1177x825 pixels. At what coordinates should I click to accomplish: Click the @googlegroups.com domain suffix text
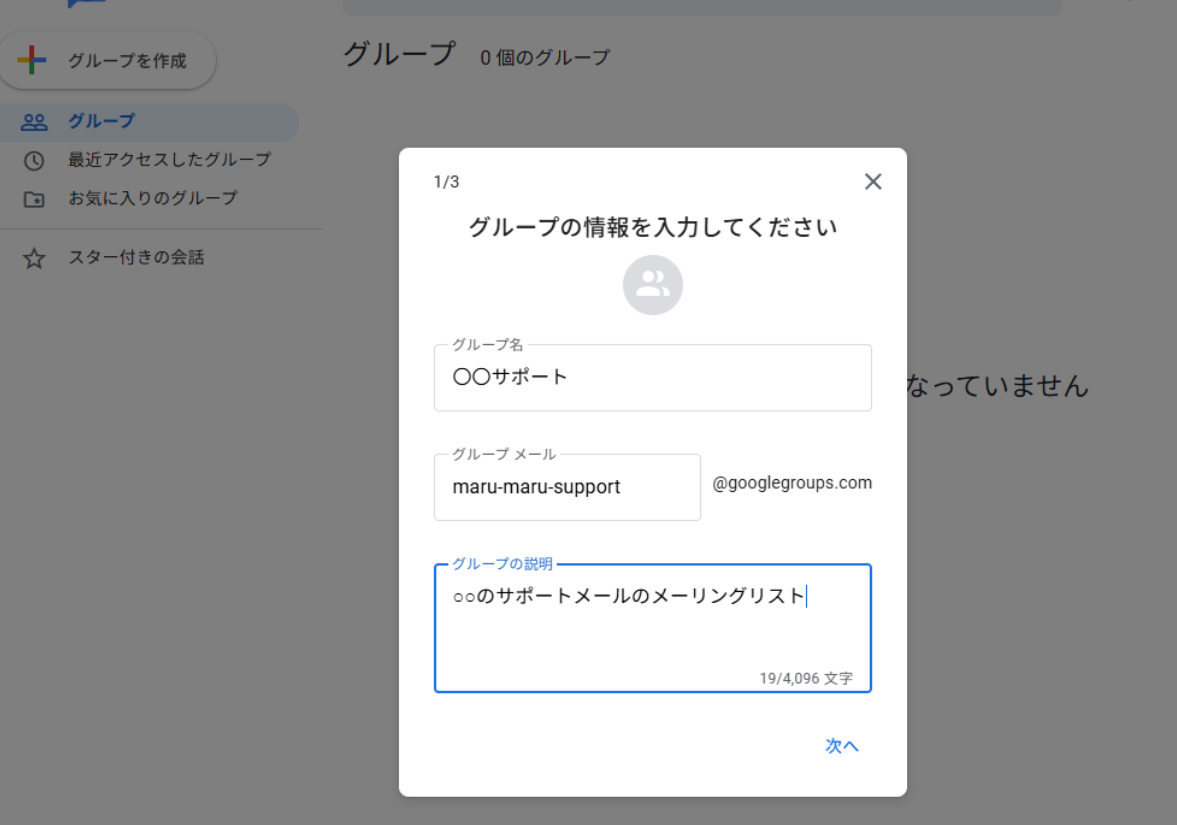(792, 483)
